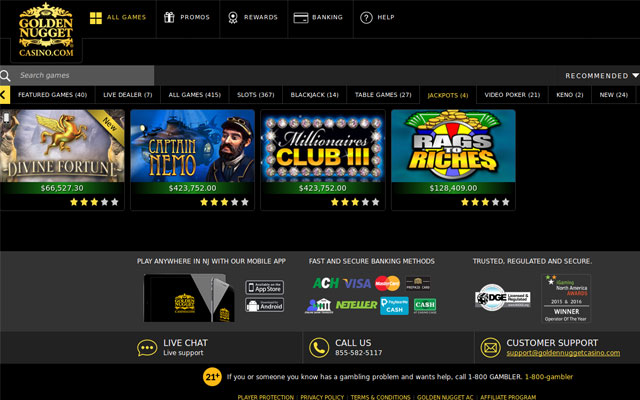Click the All Games grid icon

point(96,18)
